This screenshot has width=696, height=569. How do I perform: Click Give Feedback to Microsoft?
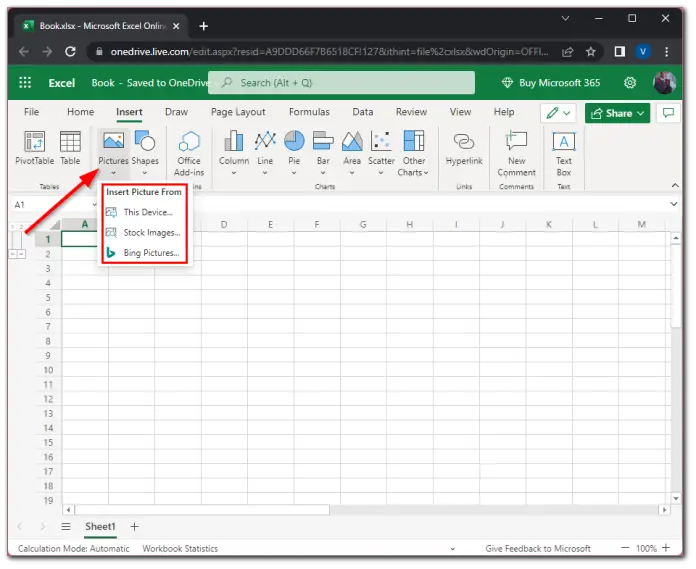[538, 549]
